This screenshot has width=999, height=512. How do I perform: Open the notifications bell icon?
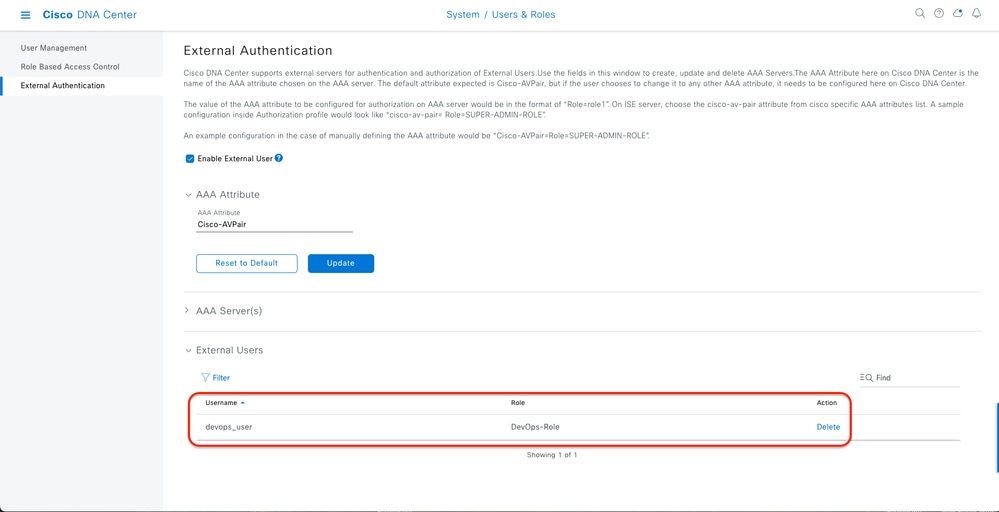point(976,13)
